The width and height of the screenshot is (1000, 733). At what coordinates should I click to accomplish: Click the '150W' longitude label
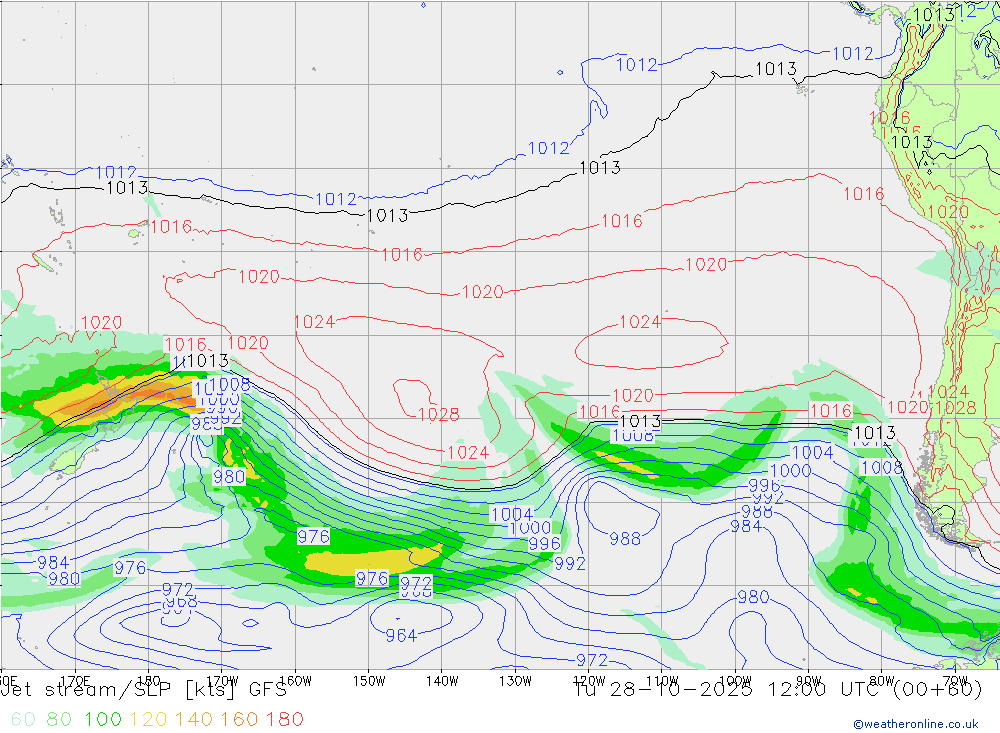click(369, 681)
